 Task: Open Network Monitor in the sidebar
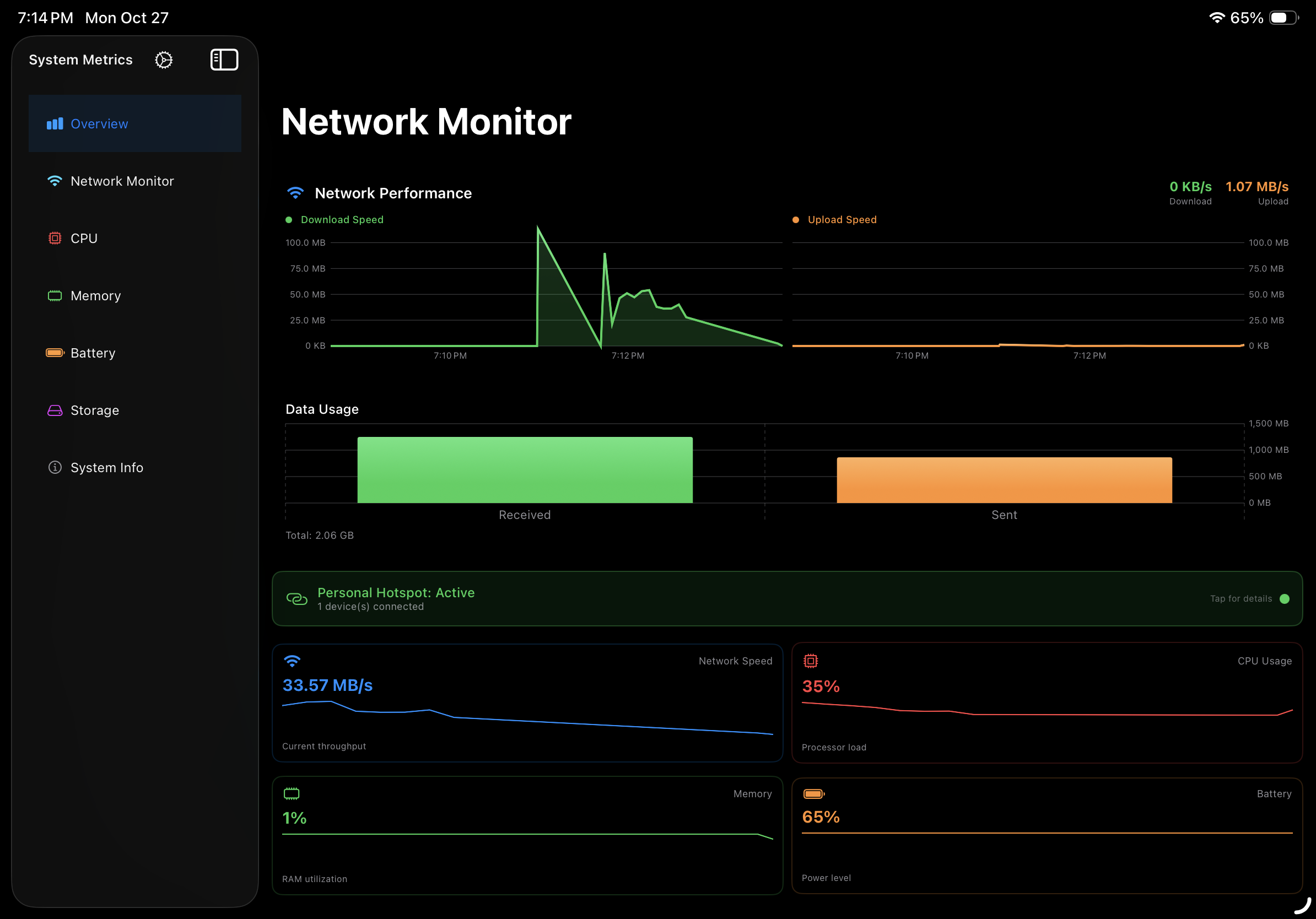point(121,181)
